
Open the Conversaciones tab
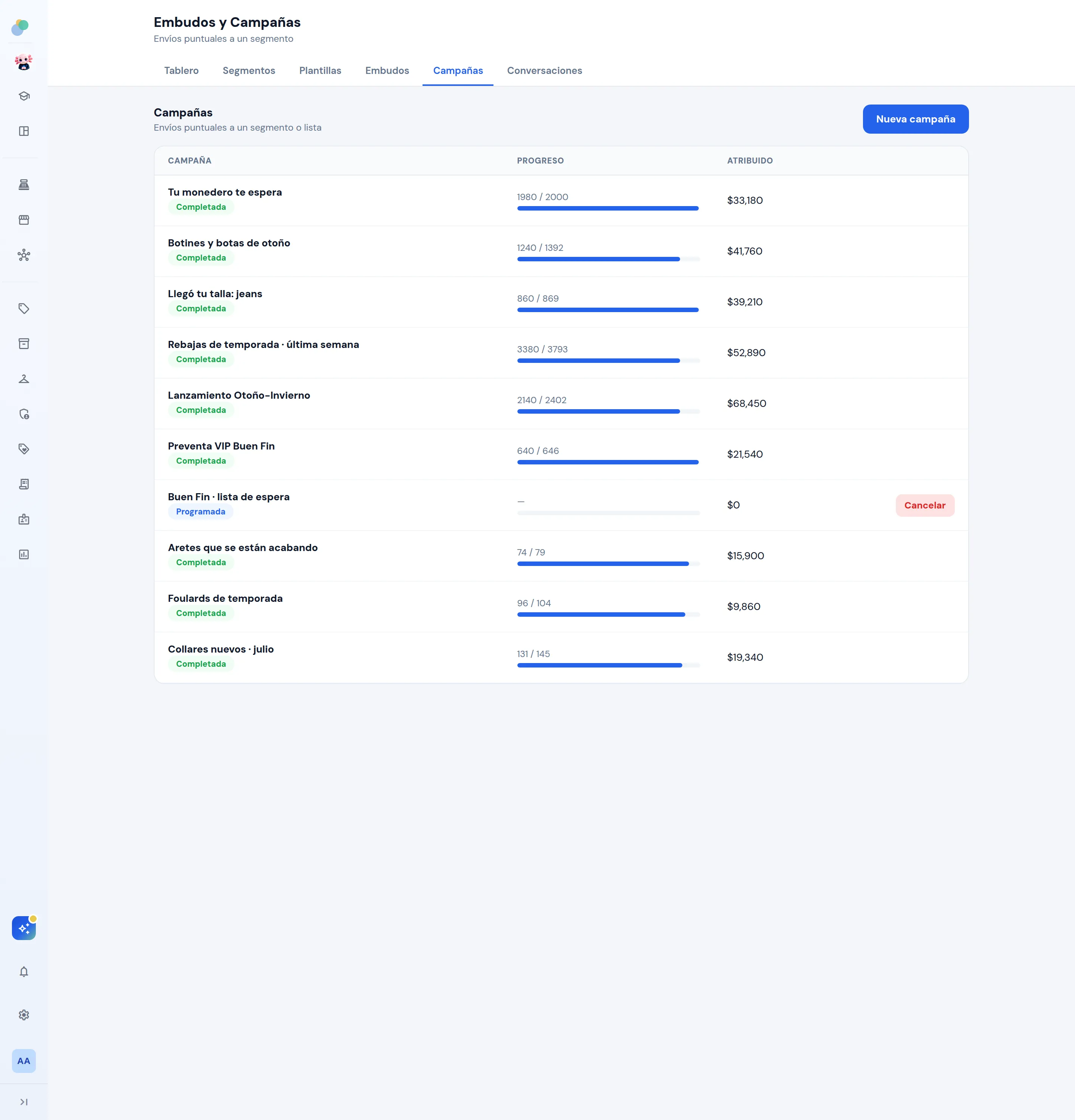(x=545, y=71)
